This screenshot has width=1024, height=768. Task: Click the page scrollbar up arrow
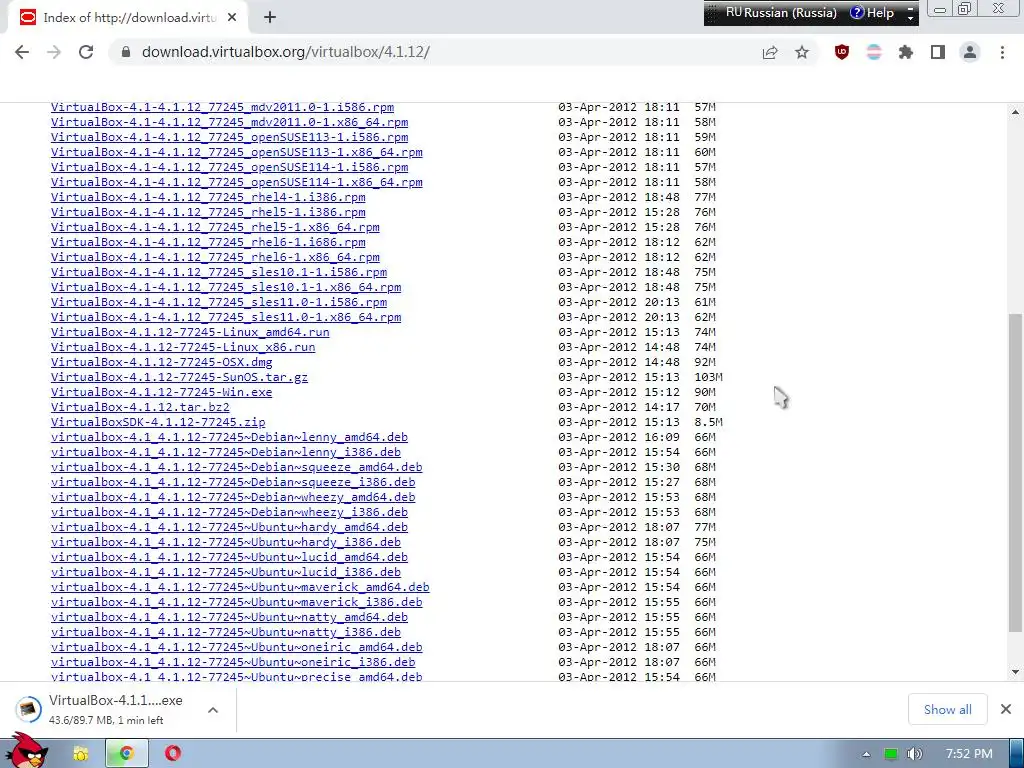pos(1016,112)
